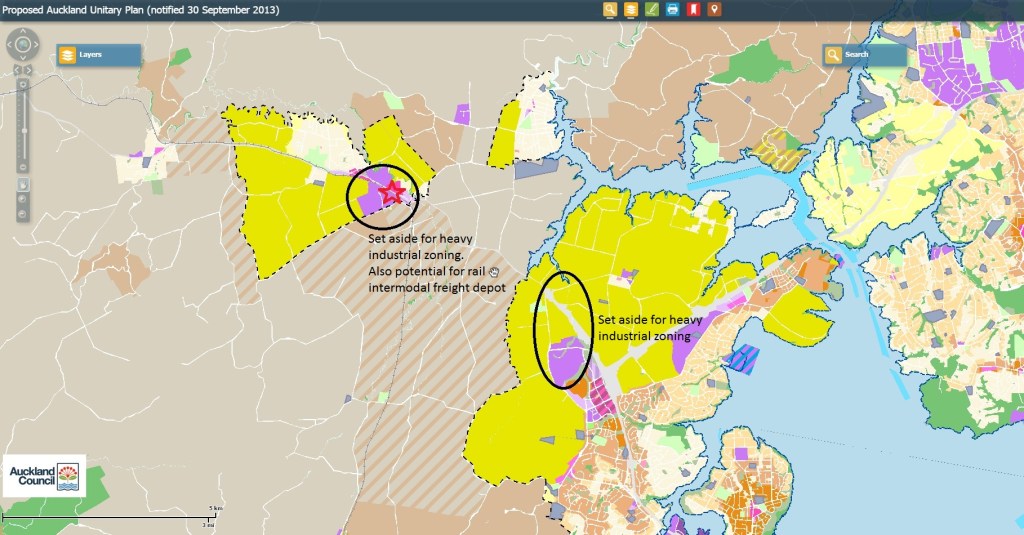The image size is (1024, 535).
Task: Expand the Search panel
Action: pos(864,55)
